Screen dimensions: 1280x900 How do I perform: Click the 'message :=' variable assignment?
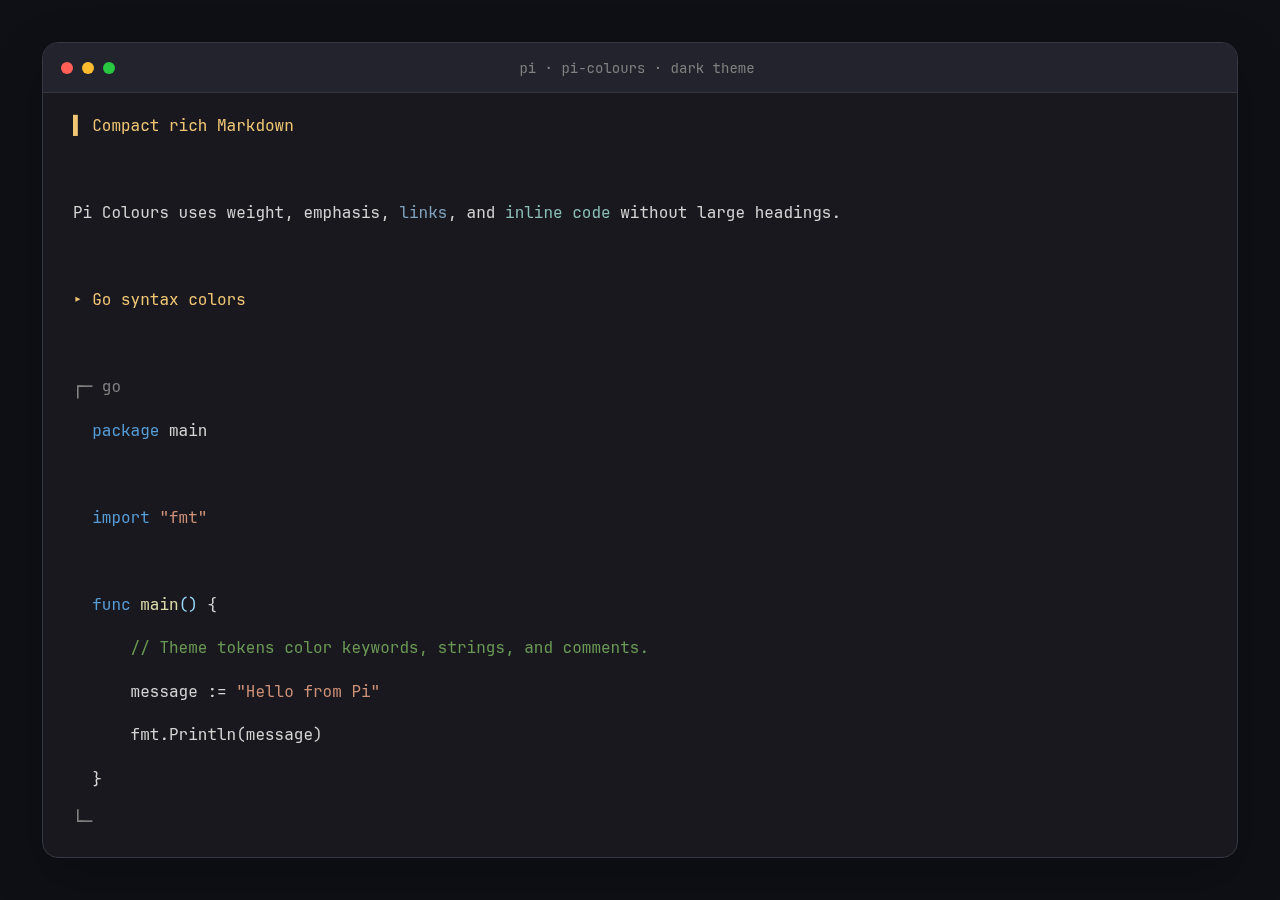coord(178,692)
